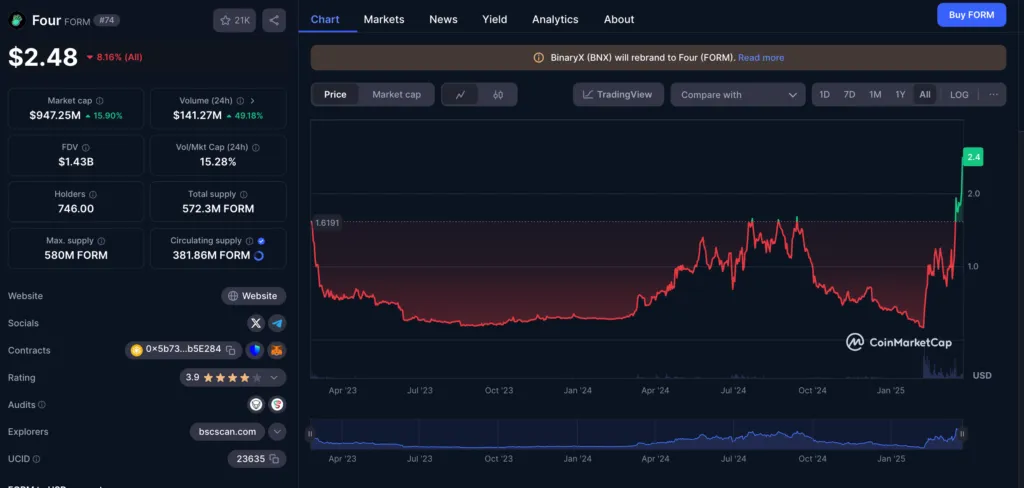Screen dimensions: 1024x488
Task: Open TradingView chart button
Action: tap(618, 95)
